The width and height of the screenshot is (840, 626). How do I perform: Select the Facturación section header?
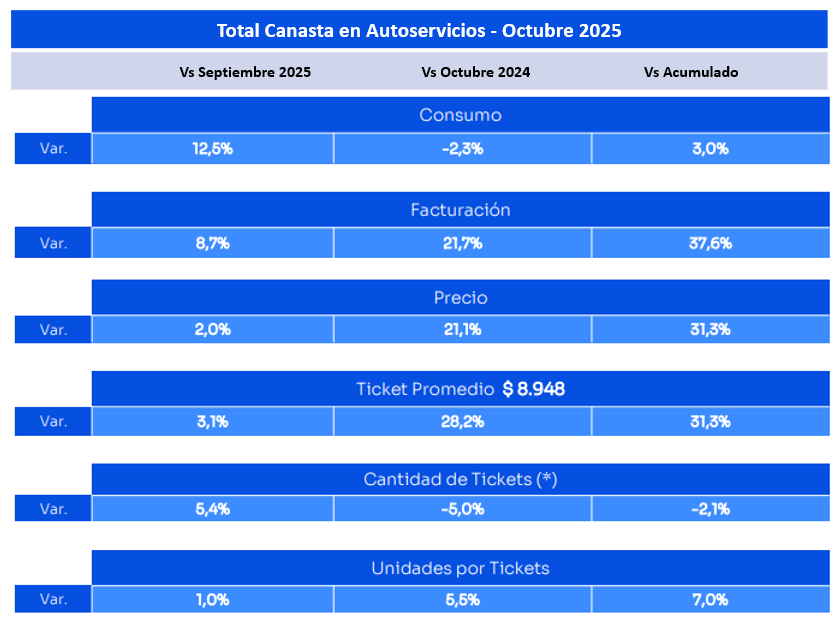click(x=461, y=209)
